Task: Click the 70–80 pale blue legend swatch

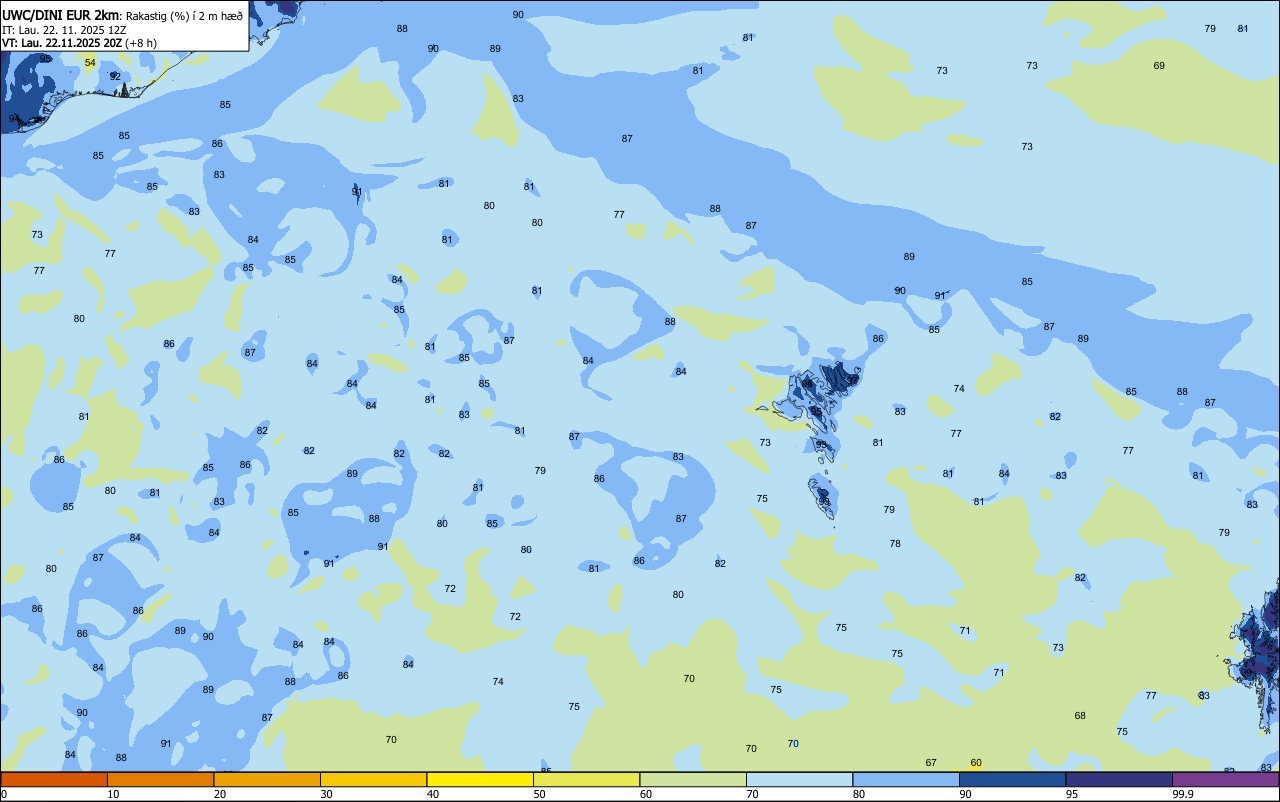Action: (x=799, y=780)
